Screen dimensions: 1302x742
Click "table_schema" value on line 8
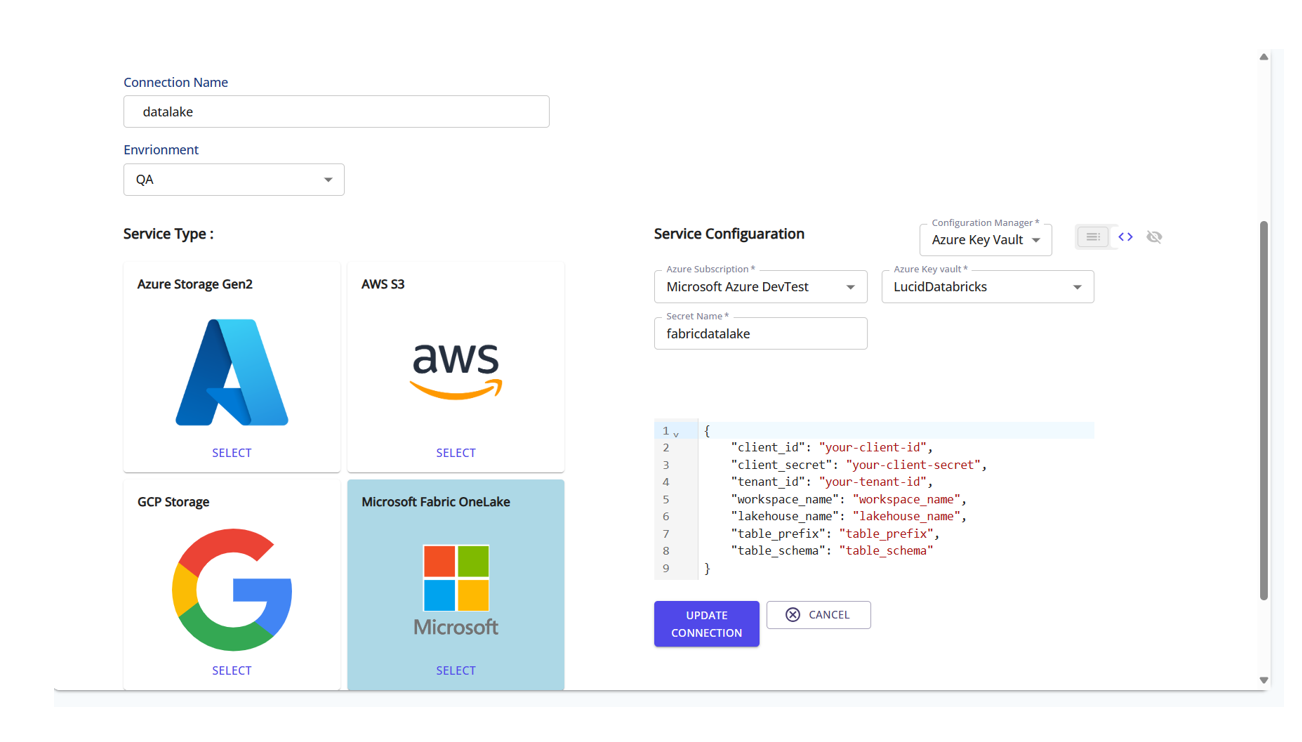tap(887, 551)
